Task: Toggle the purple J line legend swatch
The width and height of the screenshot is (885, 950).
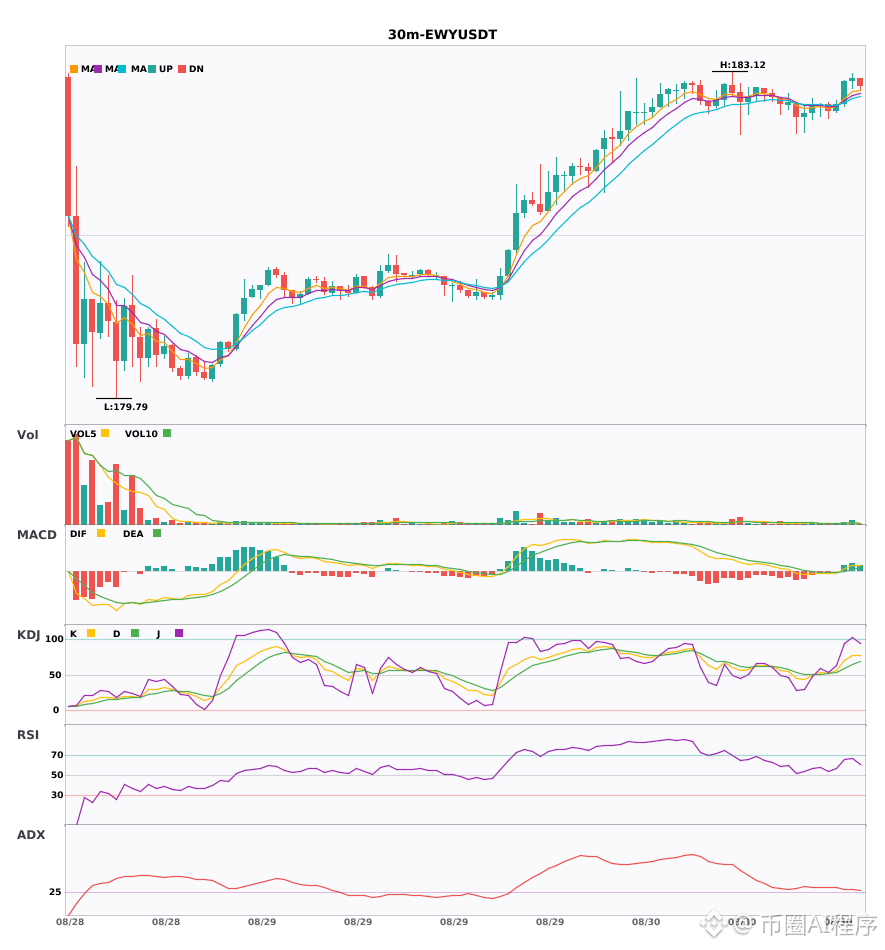Action: click(179, 633)
